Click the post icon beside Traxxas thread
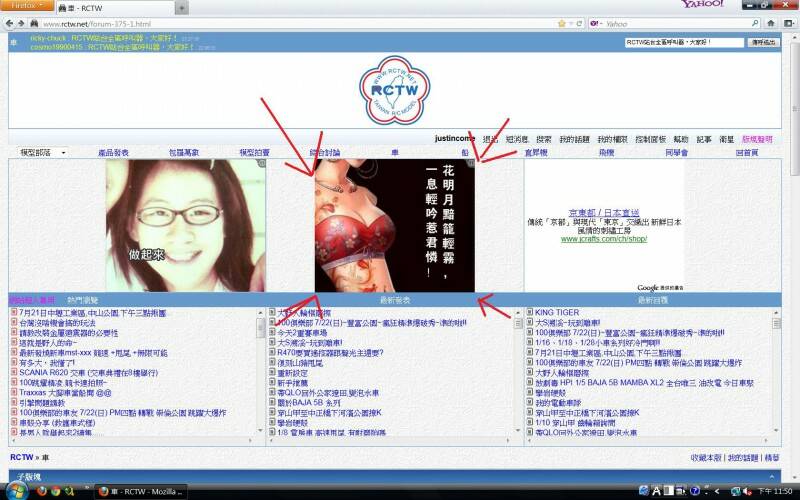Image resolution: width=800 pixels, height=500 pixels. [14, 393]
